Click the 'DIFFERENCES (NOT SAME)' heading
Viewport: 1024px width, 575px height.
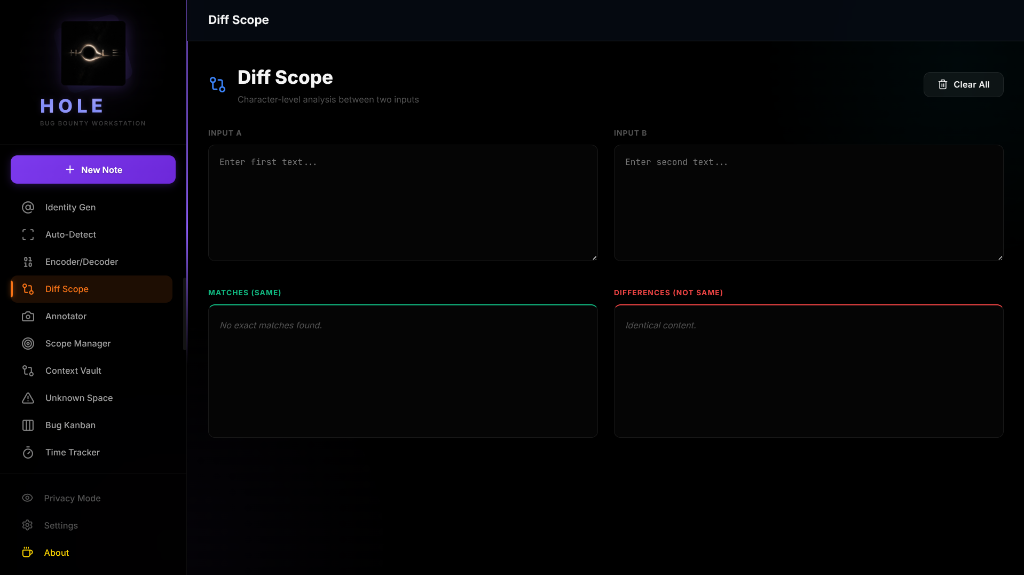[668, 293]
